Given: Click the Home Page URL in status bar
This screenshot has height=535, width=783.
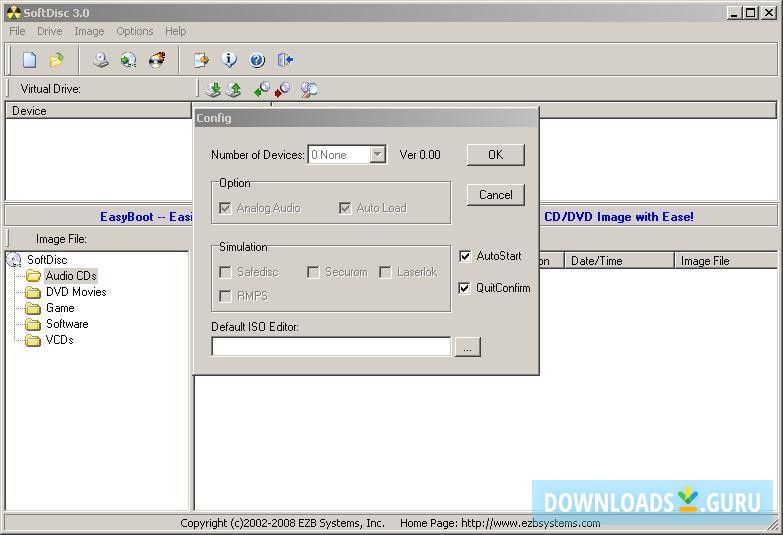Looking at the screenshot, I should tap(500, 523).
